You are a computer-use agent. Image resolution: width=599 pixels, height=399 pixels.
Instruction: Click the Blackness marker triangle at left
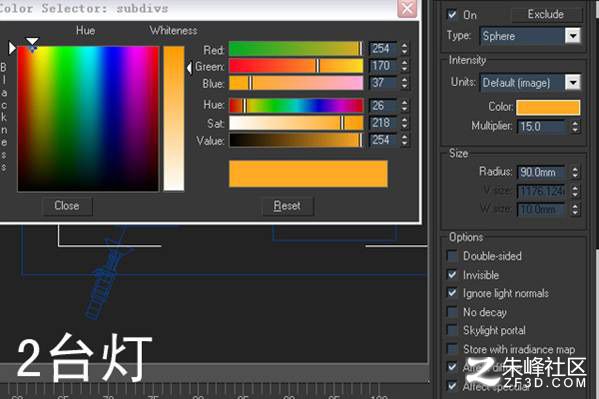click(x=12, y=48)
